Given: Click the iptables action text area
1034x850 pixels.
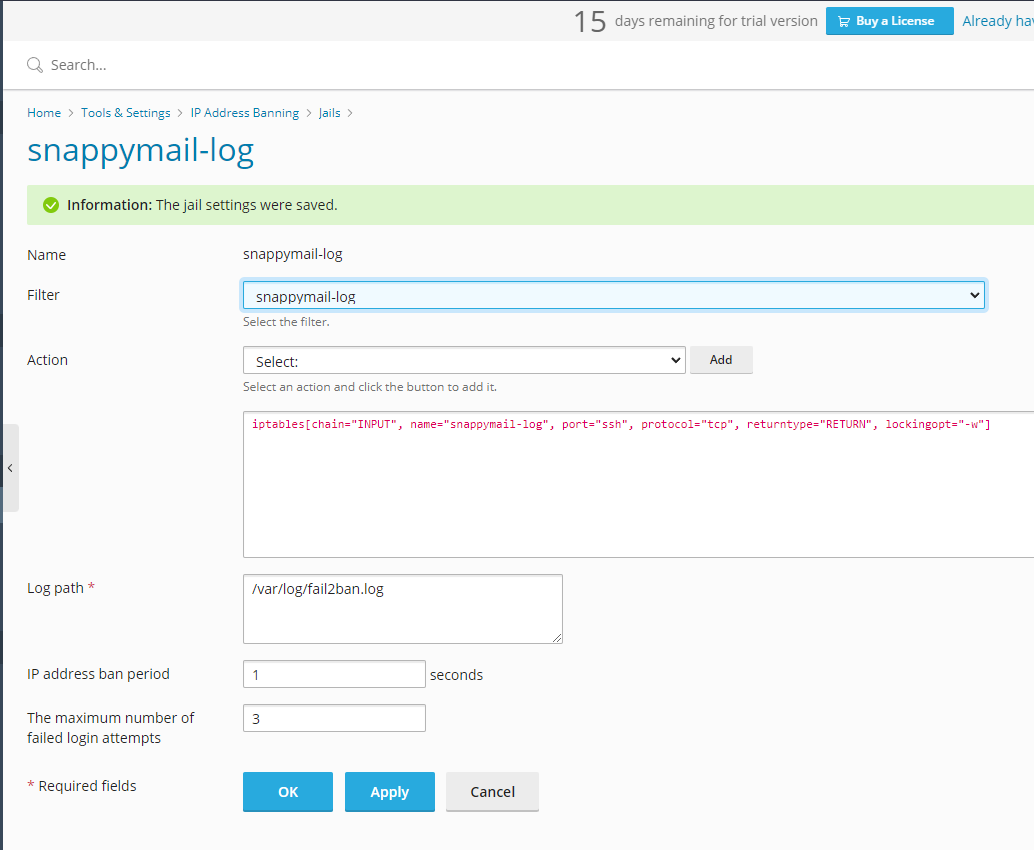Looking at the screenshot, I should click(638, 484).
